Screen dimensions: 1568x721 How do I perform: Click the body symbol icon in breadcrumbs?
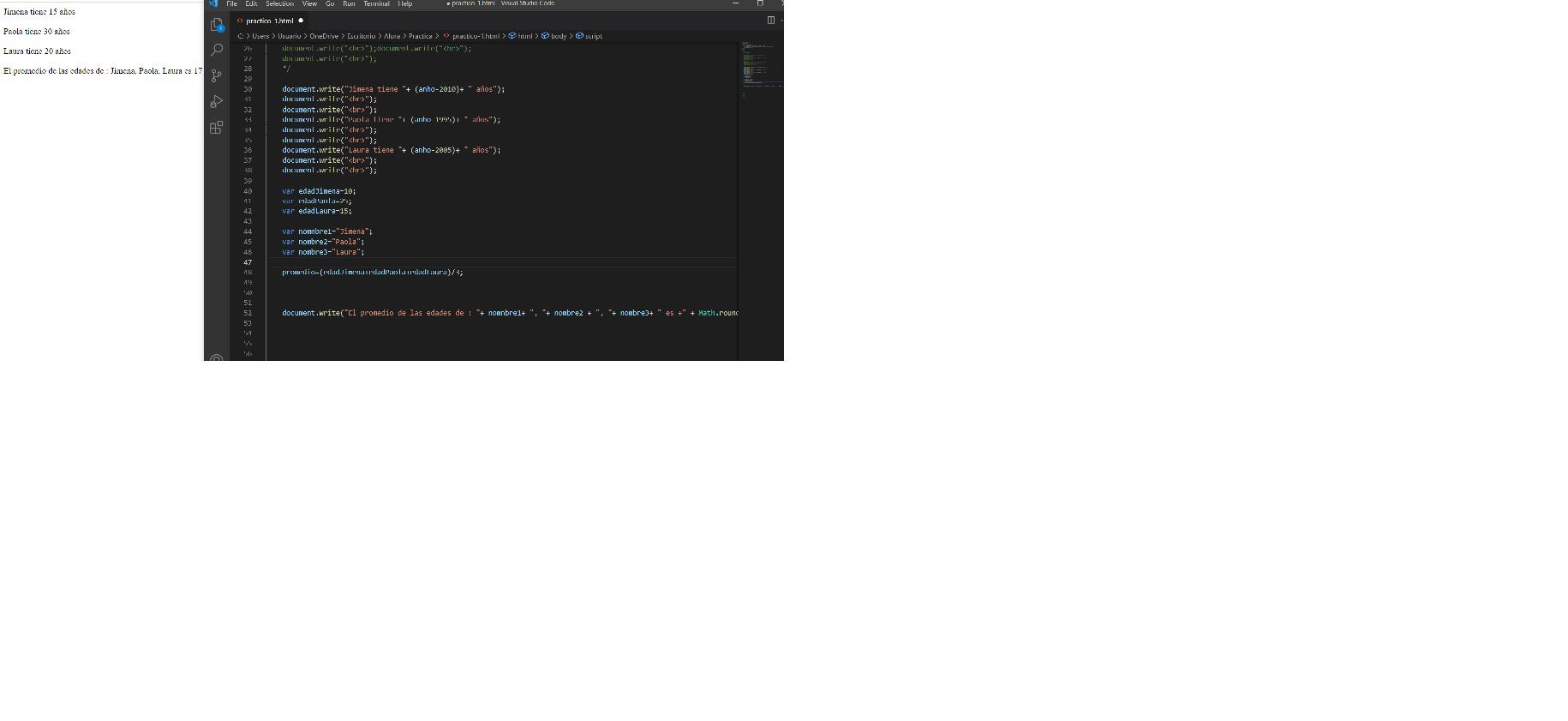click(x=545, y=36)
